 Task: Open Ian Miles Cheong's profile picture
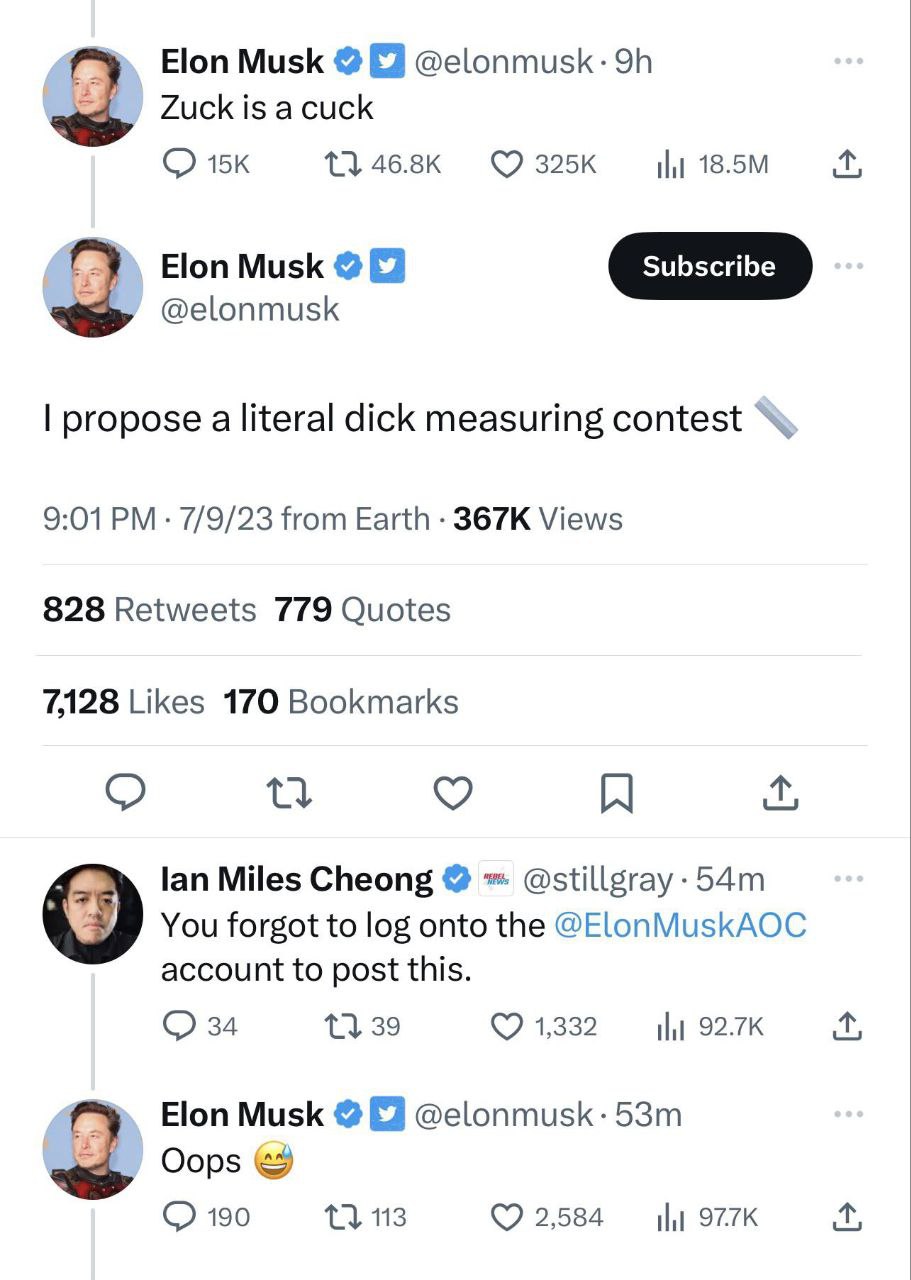point(93,913)
